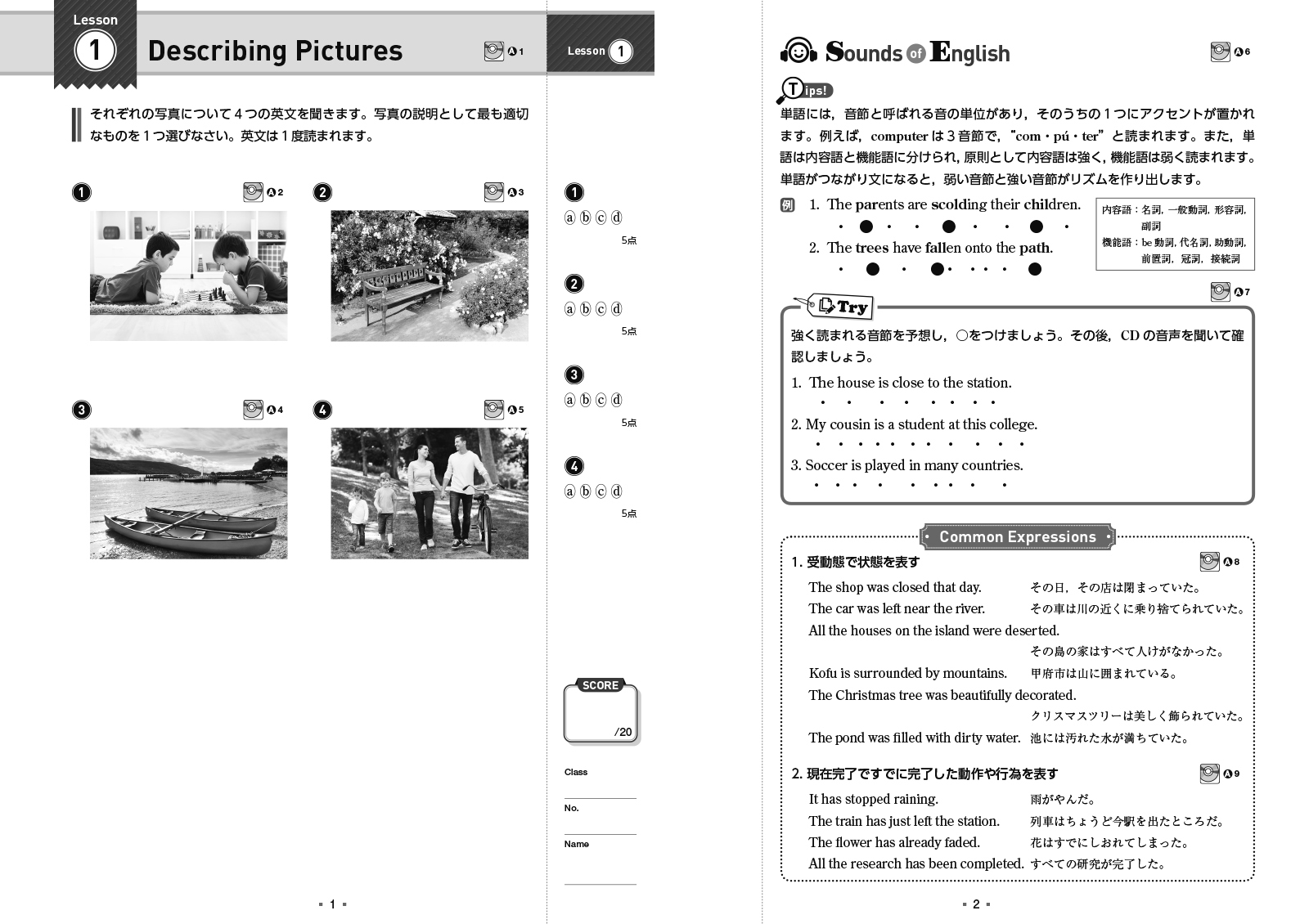Open the photo of canoes on the lakeshore
The height and width of the screenshot is (924, 1309).
[x=189, y=493]
